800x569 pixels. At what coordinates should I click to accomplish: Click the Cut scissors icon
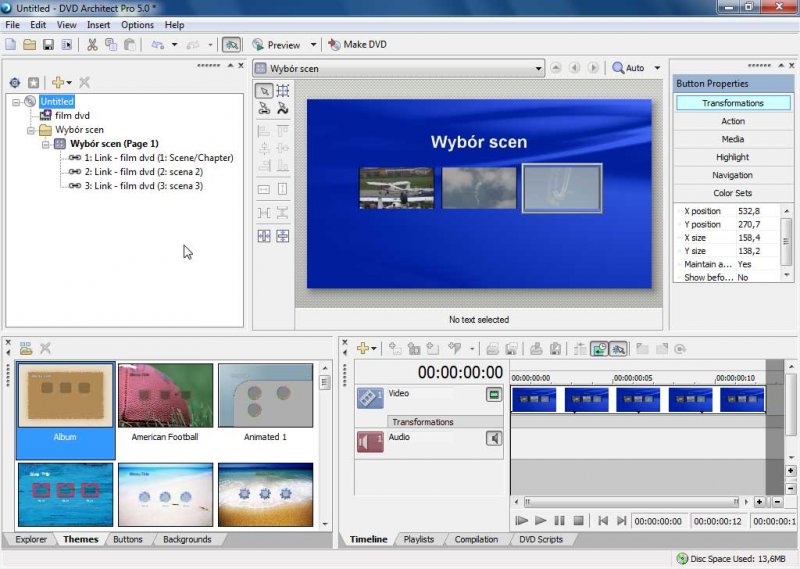92,45
